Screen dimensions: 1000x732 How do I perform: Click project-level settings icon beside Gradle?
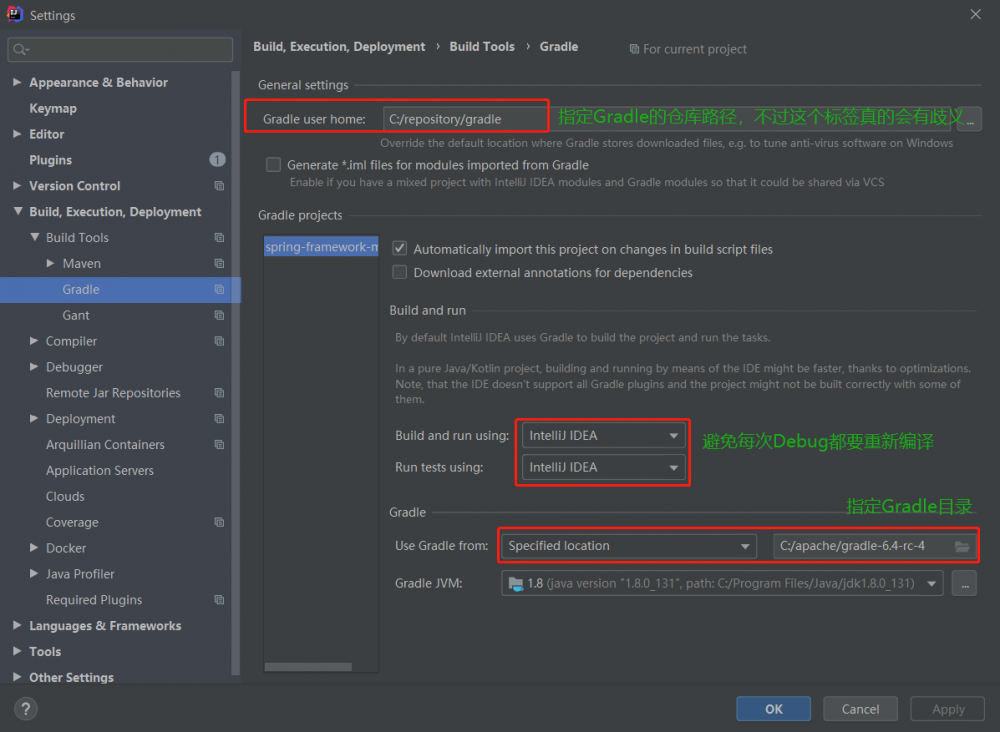tap(218, 289)
